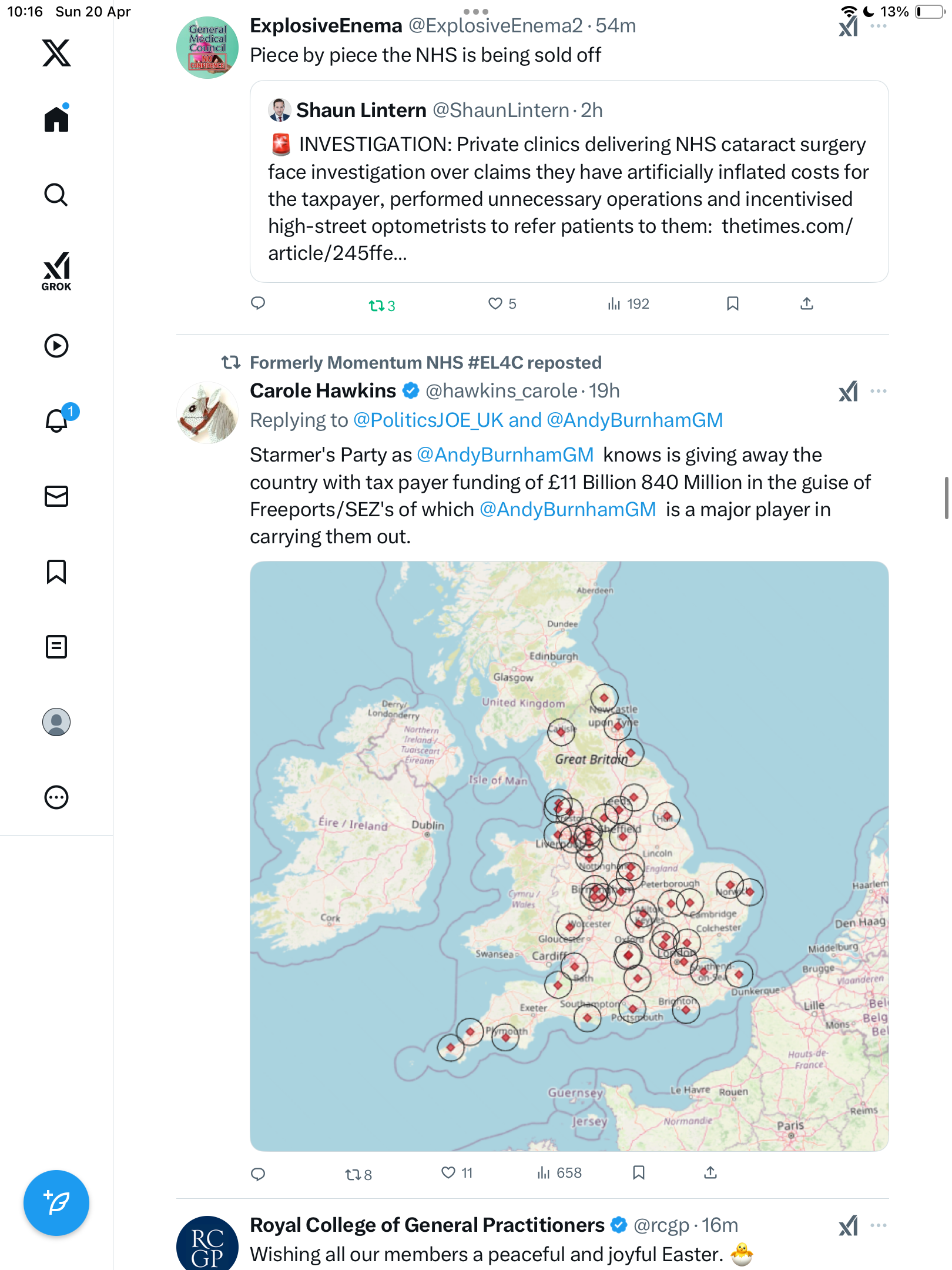Open the @PoliticsJOE_UK mention link
The width and height of the screenshot is (952, 1270).
[x=428, y=420]
